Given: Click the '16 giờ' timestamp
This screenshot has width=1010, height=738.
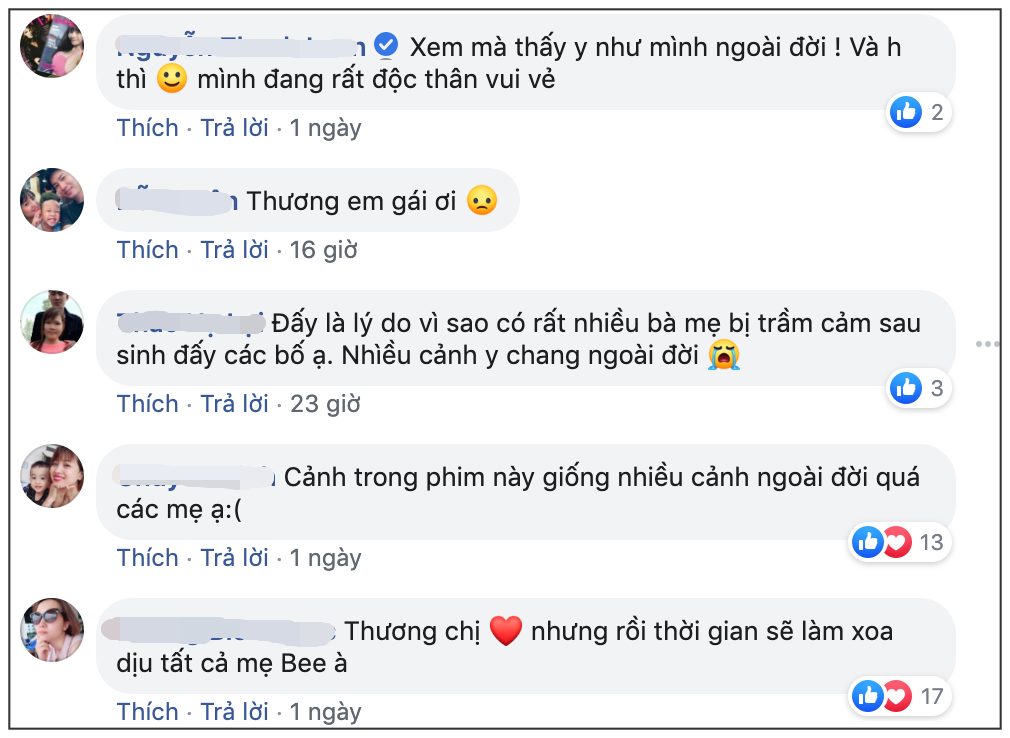Looking at the screenshot, I should 323,249.
